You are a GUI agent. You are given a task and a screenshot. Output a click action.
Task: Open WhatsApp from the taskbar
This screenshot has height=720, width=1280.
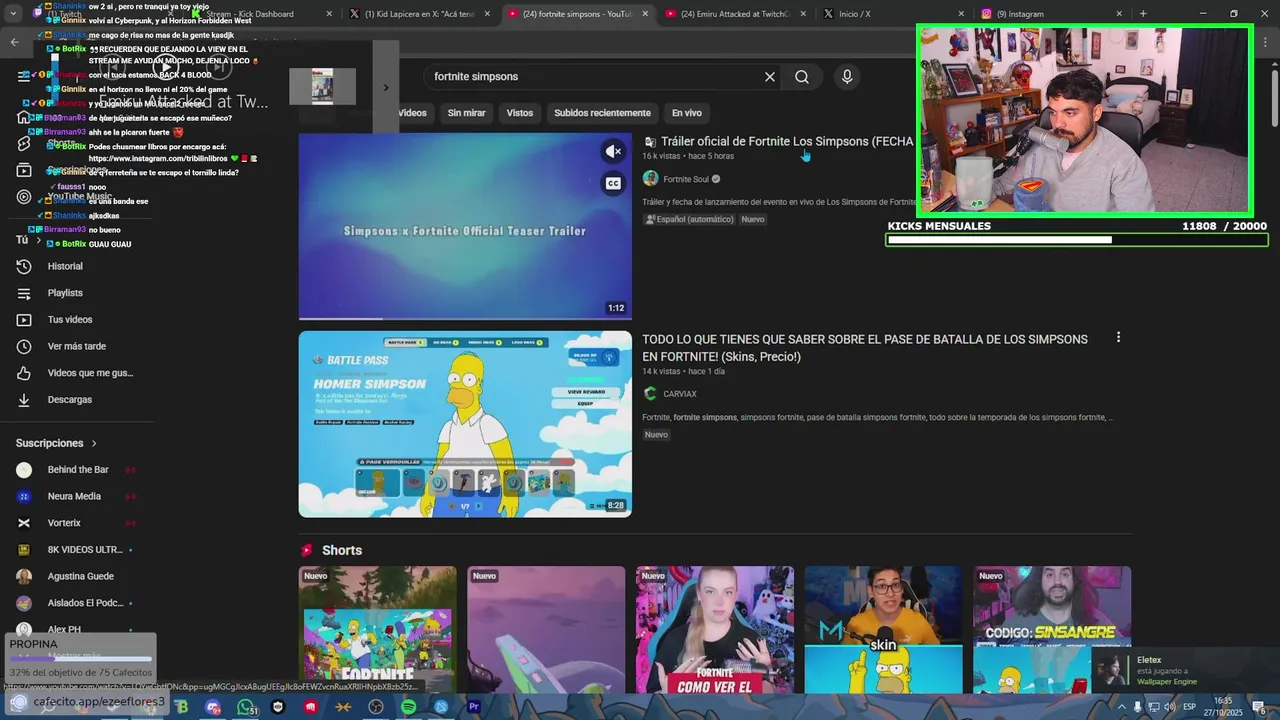point(246,707)
